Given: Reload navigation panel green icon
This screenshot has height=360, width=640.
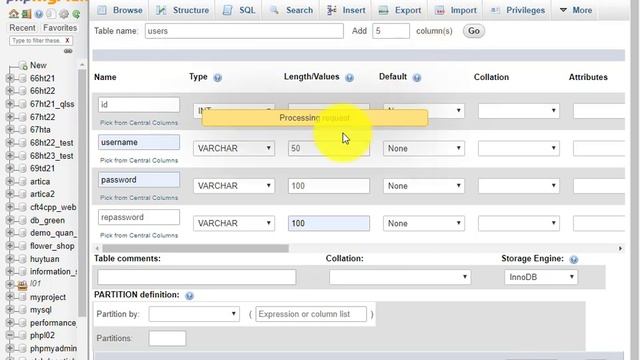Looking at the screenshot, I should coord(76,14).
